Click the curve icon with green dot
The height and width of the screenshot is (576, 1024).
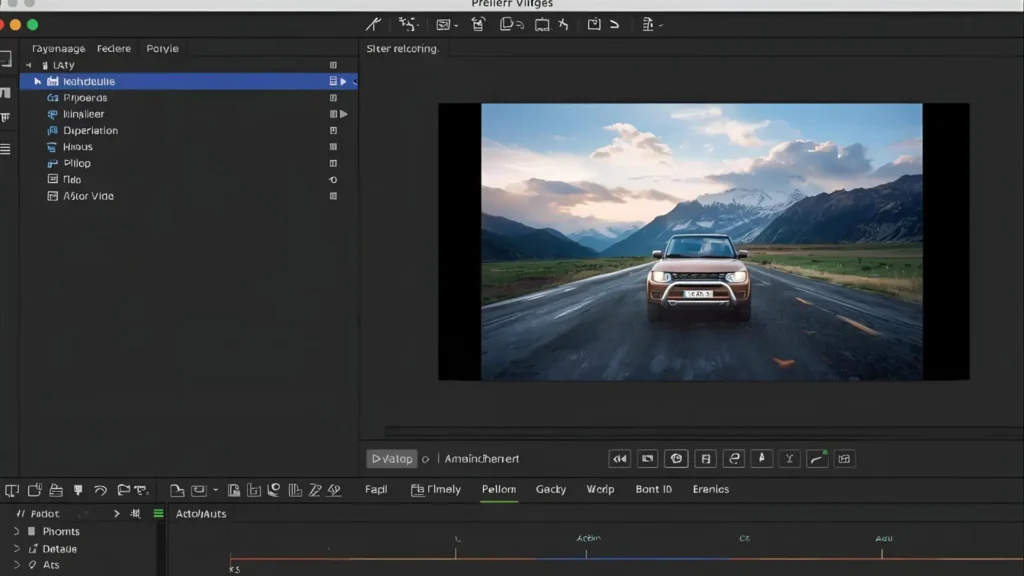point(817,459)
